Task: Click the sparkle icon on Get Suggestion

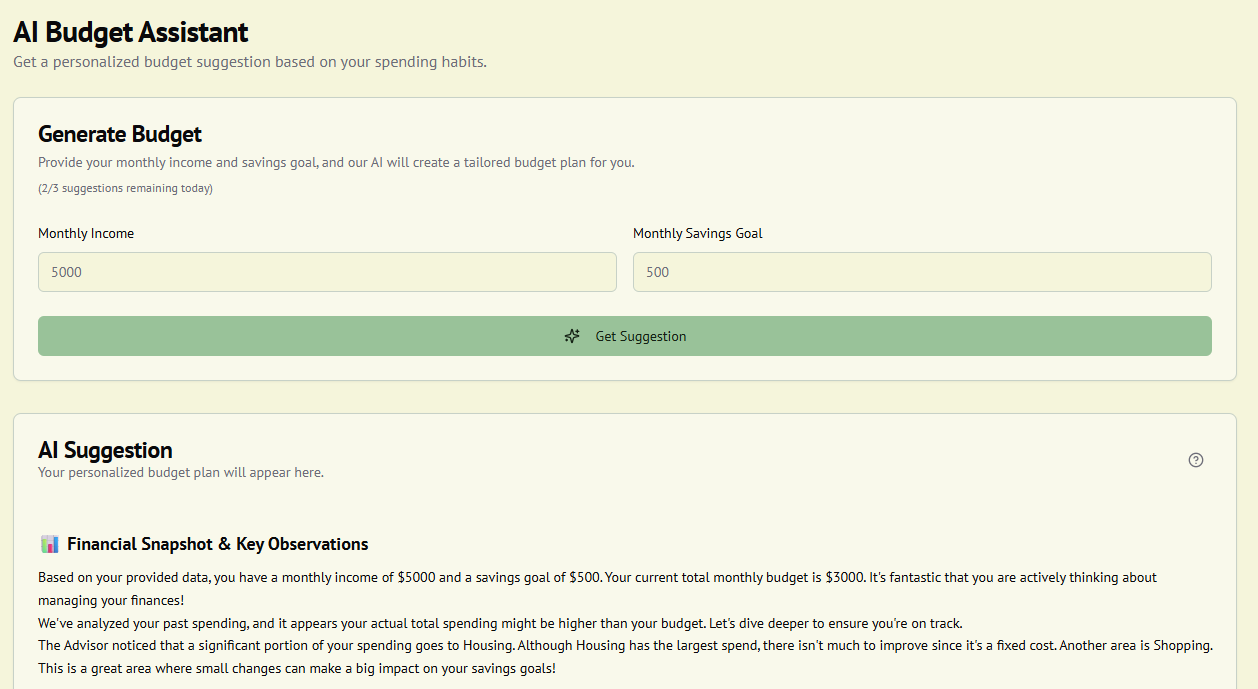Action: click(572, 336)
